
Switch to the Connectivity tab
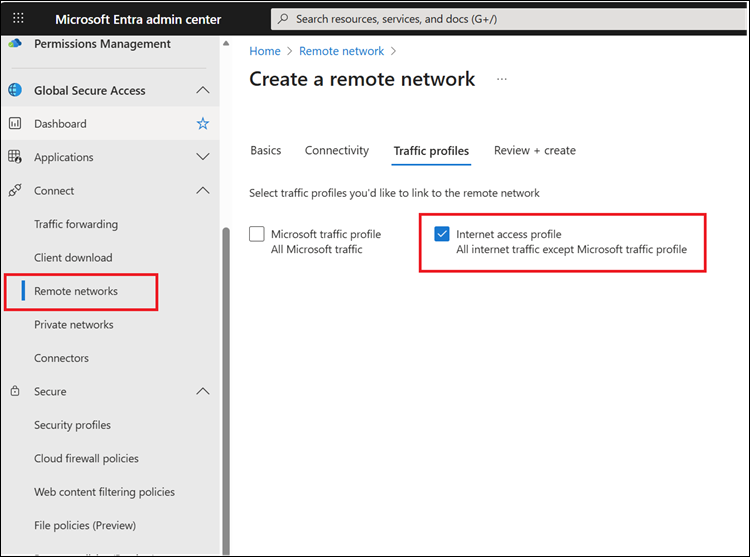pos(337,151)
